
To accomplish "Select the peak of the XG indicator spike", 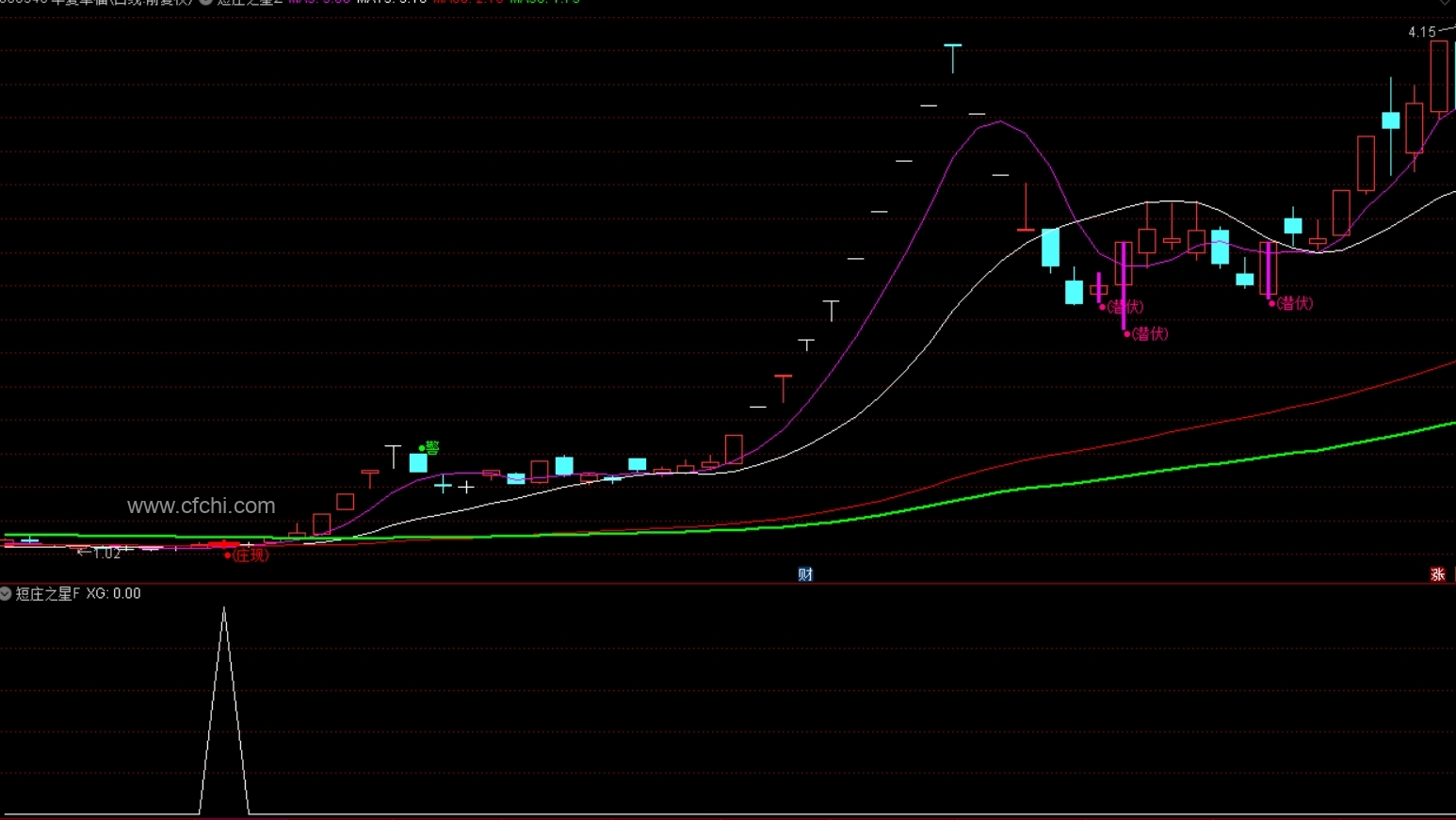I will [x=224, y=610].
